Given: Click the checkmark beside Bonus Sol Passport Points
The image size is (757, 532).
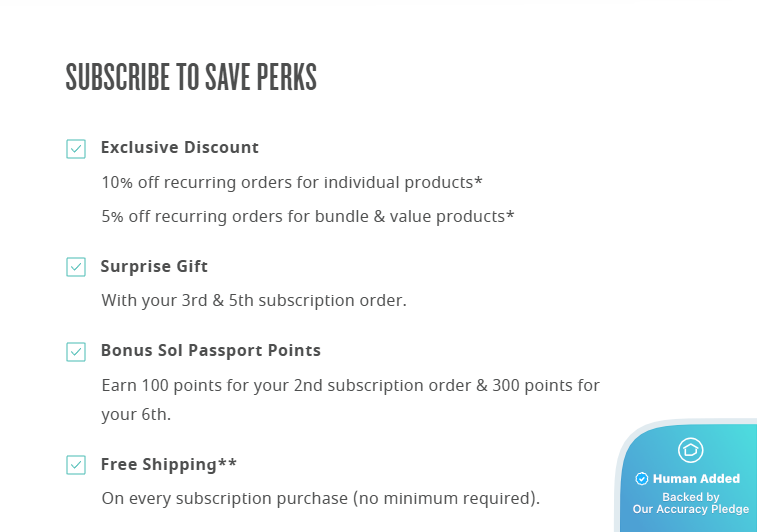Looking at the screenshot, I should [x=76, y=352].
